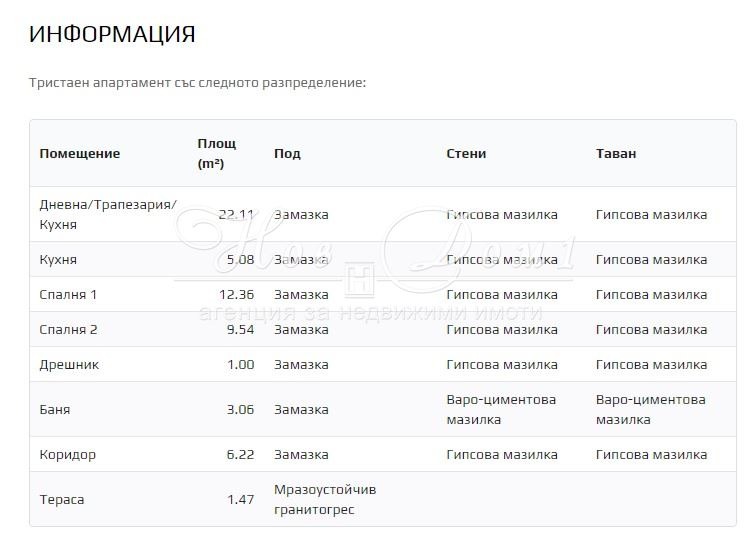Select the Помещение column header
747x536 pixels.
tap(80, 154)
